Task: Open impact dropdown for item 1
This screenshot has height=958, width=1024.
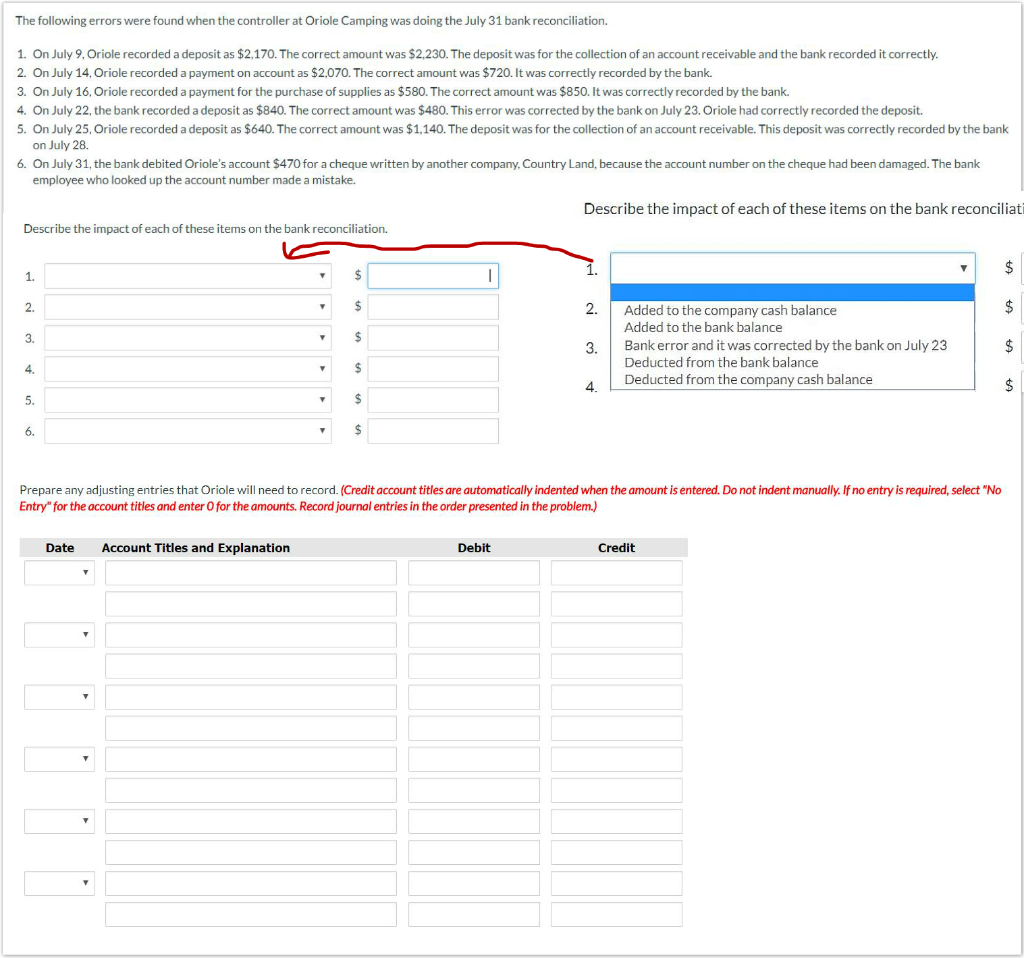Action: (187, 276)
